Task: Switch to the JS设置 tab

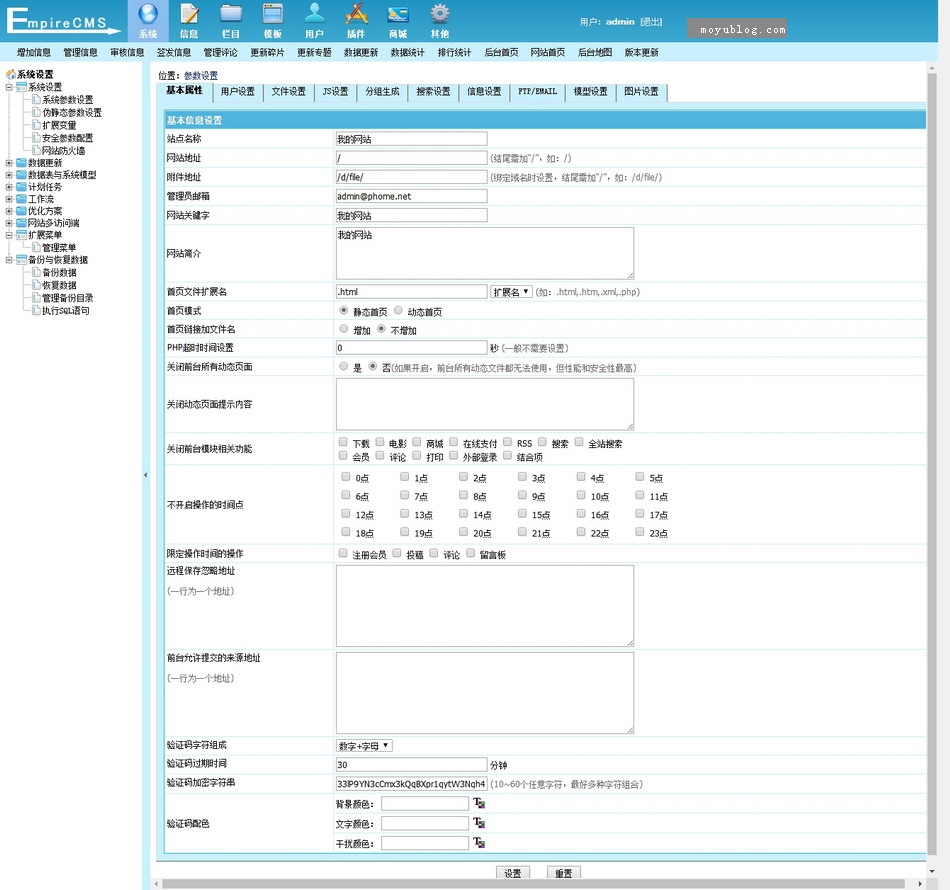Action: pyautogui.click(x=336, y=92)
